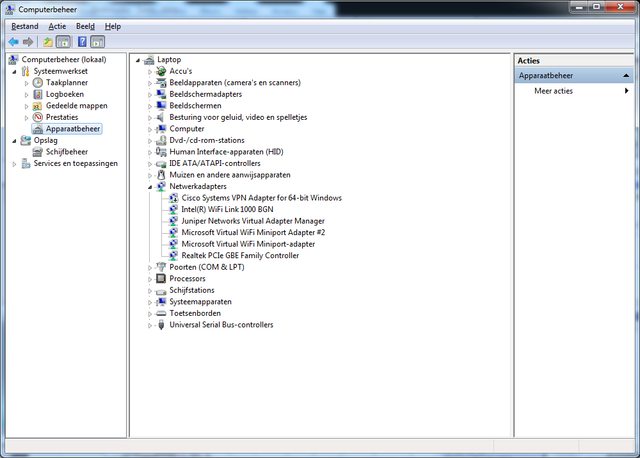
Task: Expand the Schijfstations node
Action: pos(150,291)
